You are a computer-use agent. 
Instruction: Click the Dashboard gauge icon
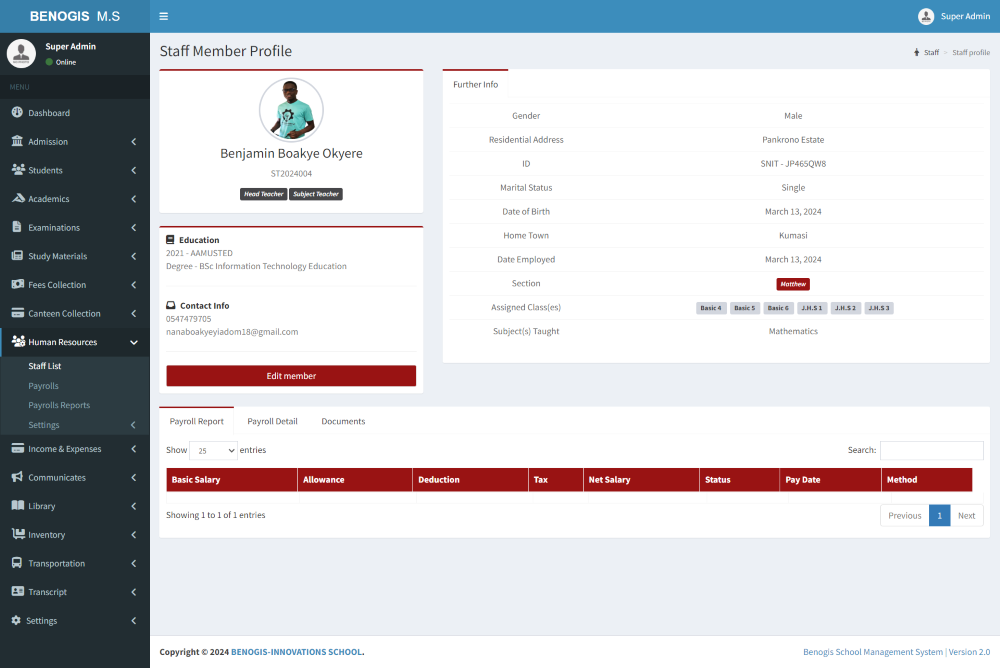coord(17,113)
